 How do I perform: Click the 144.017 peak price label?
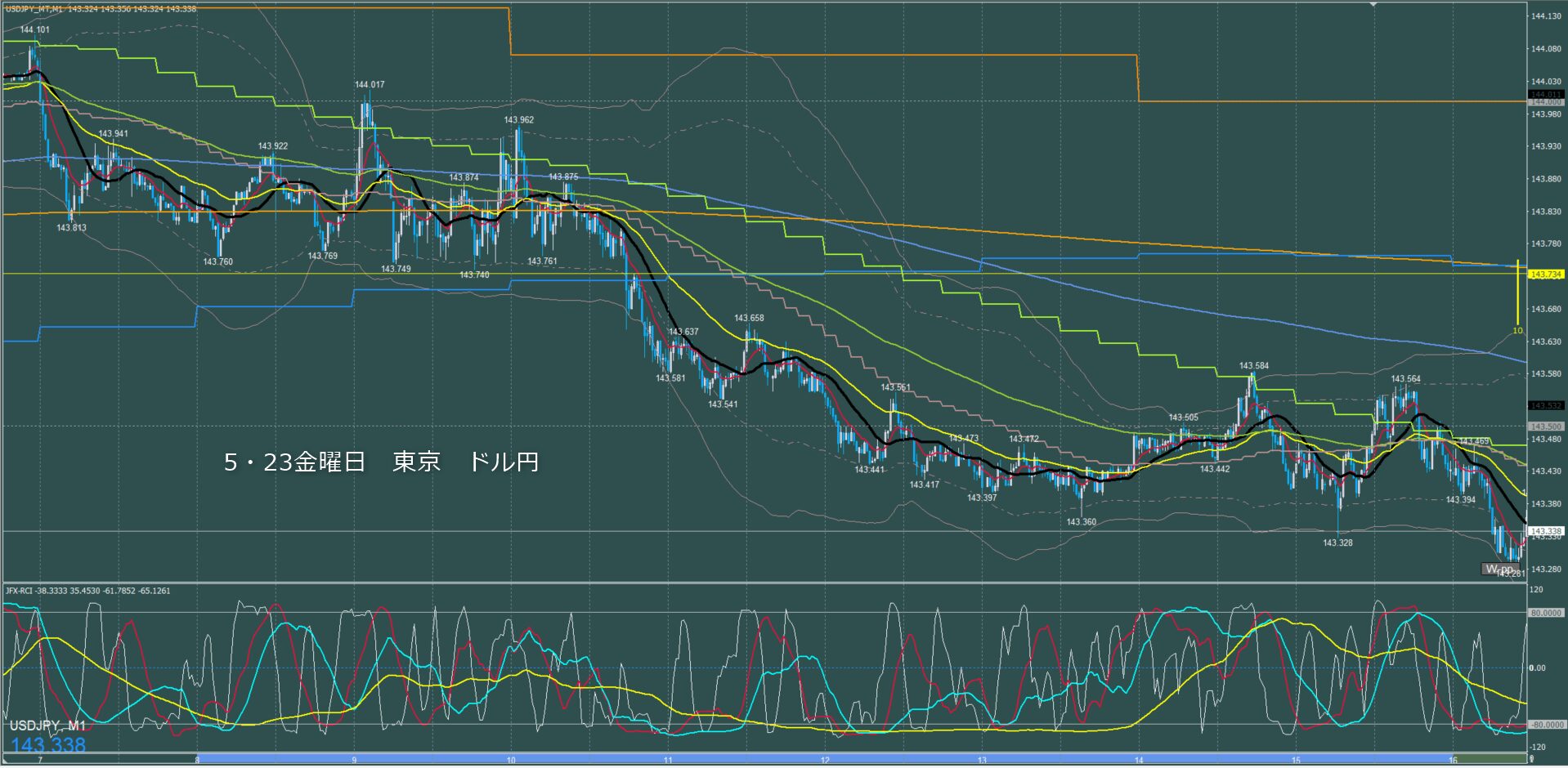(x=370, y=84)
